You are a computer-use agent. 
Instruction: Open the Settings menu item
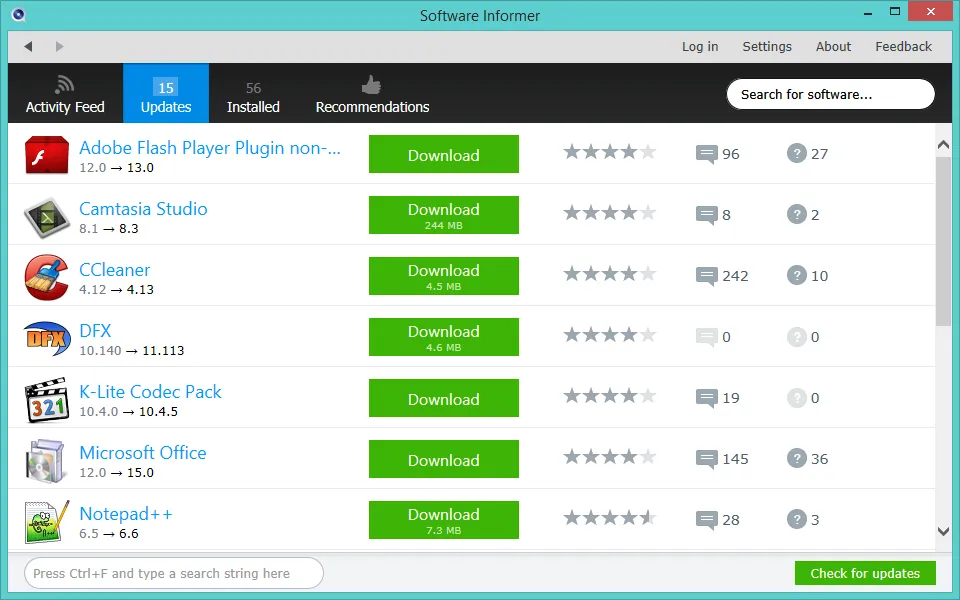tap(767, 47)
